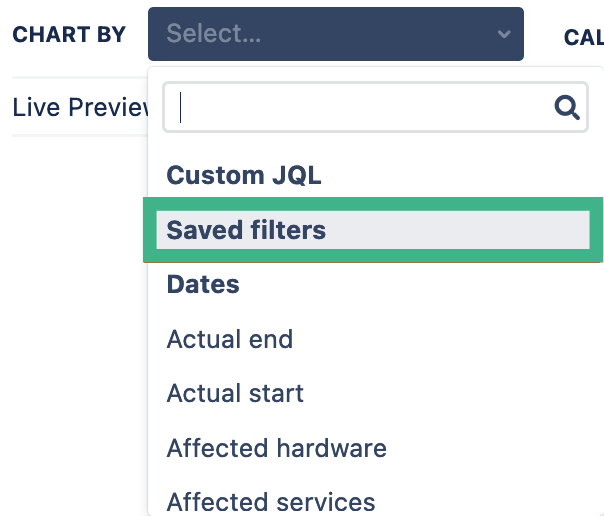The image size is (604, 516).
Task: Click the chevron arrow in Chart By
Action: pyautogui.click(x=503, y=35)
